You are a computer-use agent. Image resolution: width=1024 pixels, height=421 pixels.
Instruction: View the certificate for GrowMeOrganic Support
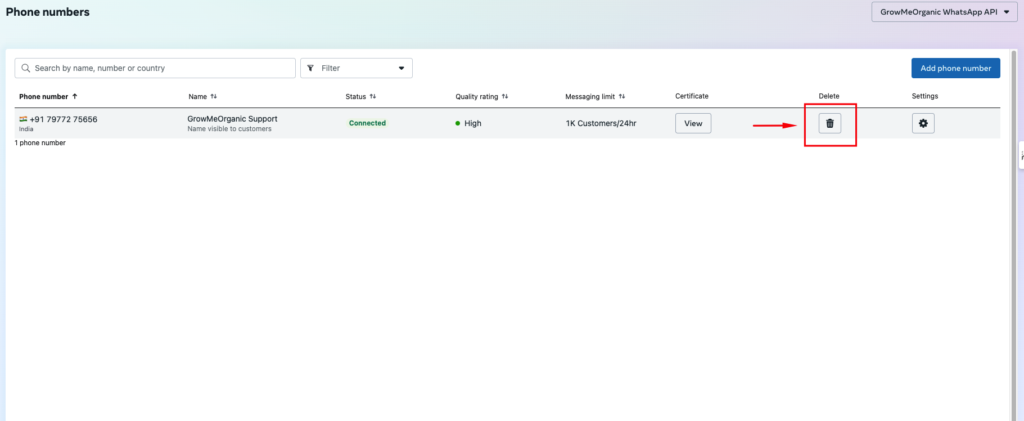[x=693, y=123]
